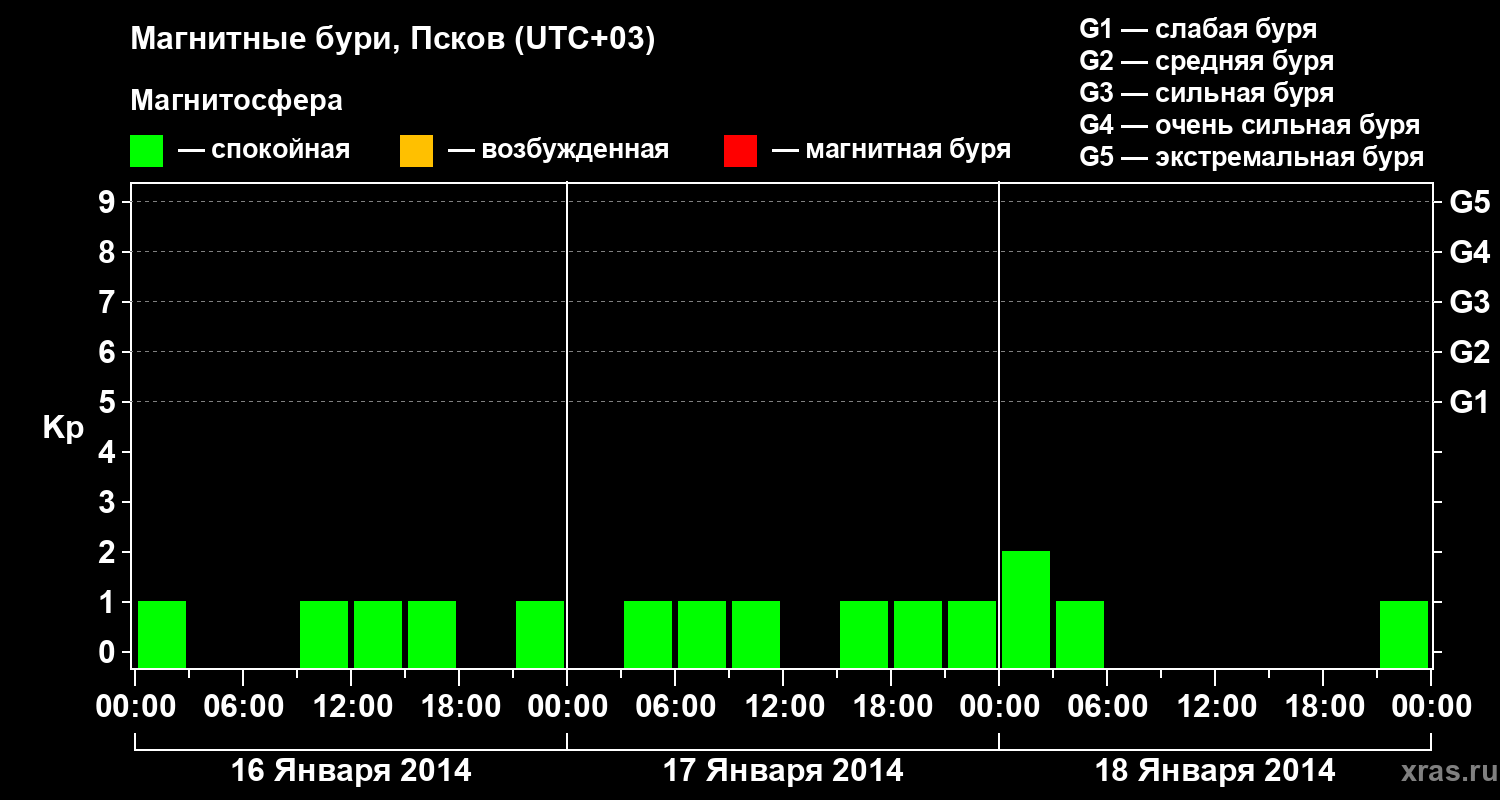Screen dimensions: 1500x800
Task: Click the right-axis 'G1' label
Action: [1469, 402]
